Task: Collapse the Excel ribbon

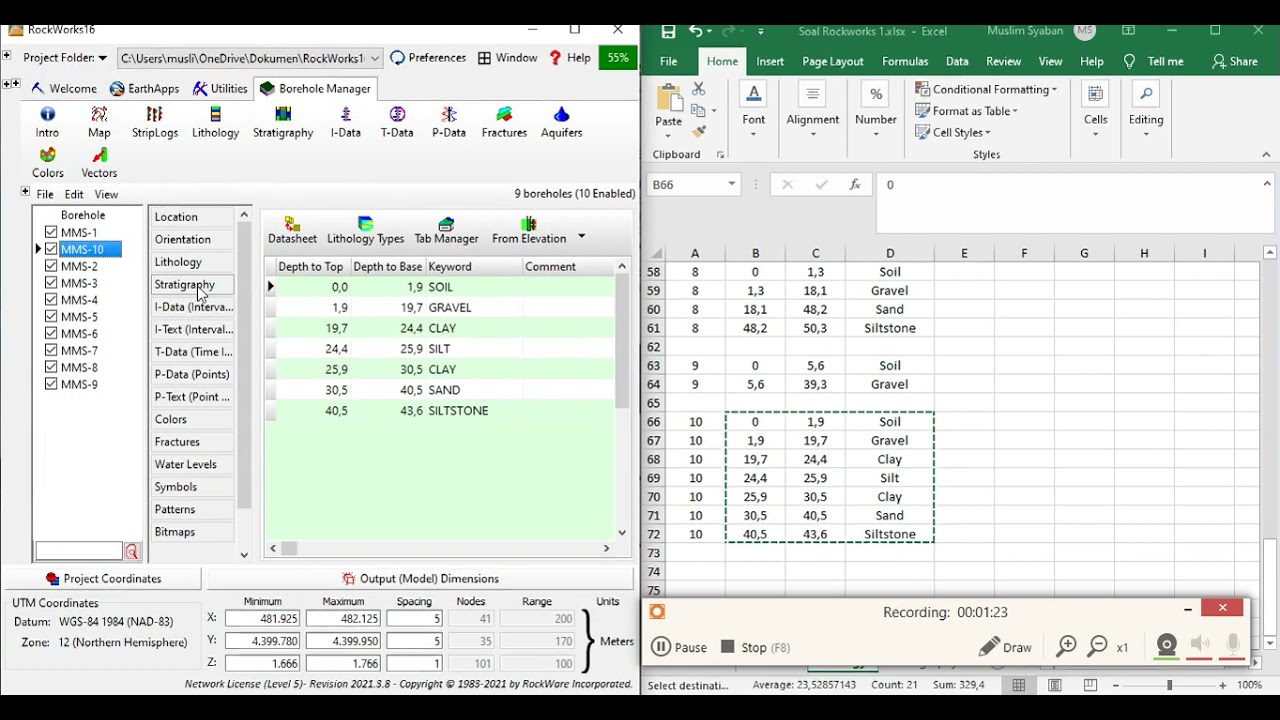Action: click(1266, 154)
